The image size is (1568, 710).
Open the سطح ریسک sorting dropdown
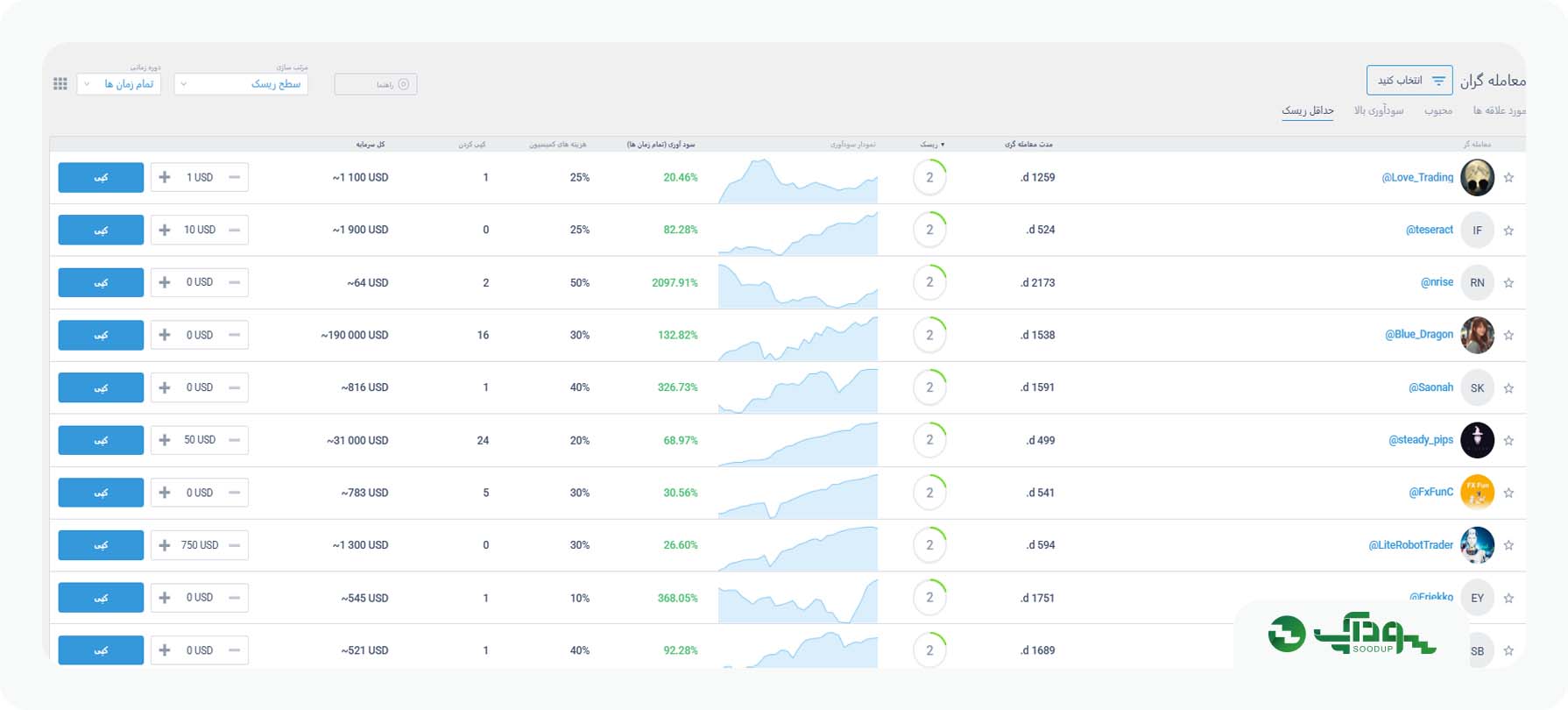click(x=241, y=84)
